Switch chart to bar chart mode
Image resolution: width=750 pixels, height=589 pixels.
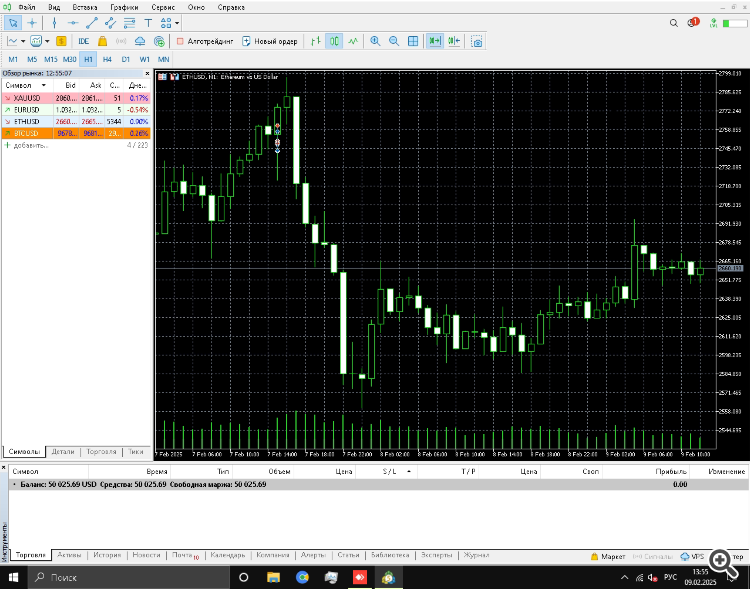click(315, 41)
